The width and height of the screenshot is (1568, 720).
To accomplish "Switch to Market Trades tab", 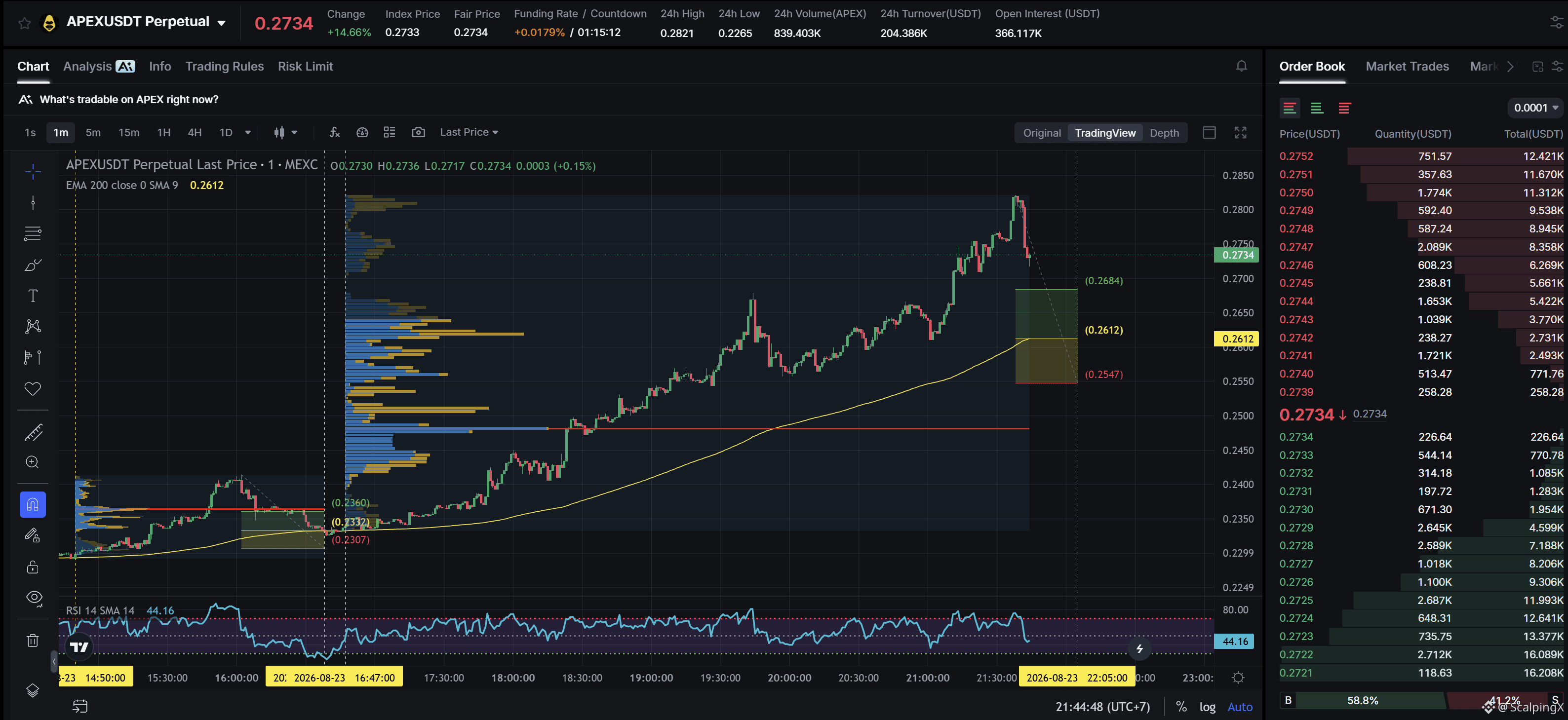I will [1408, 66].
